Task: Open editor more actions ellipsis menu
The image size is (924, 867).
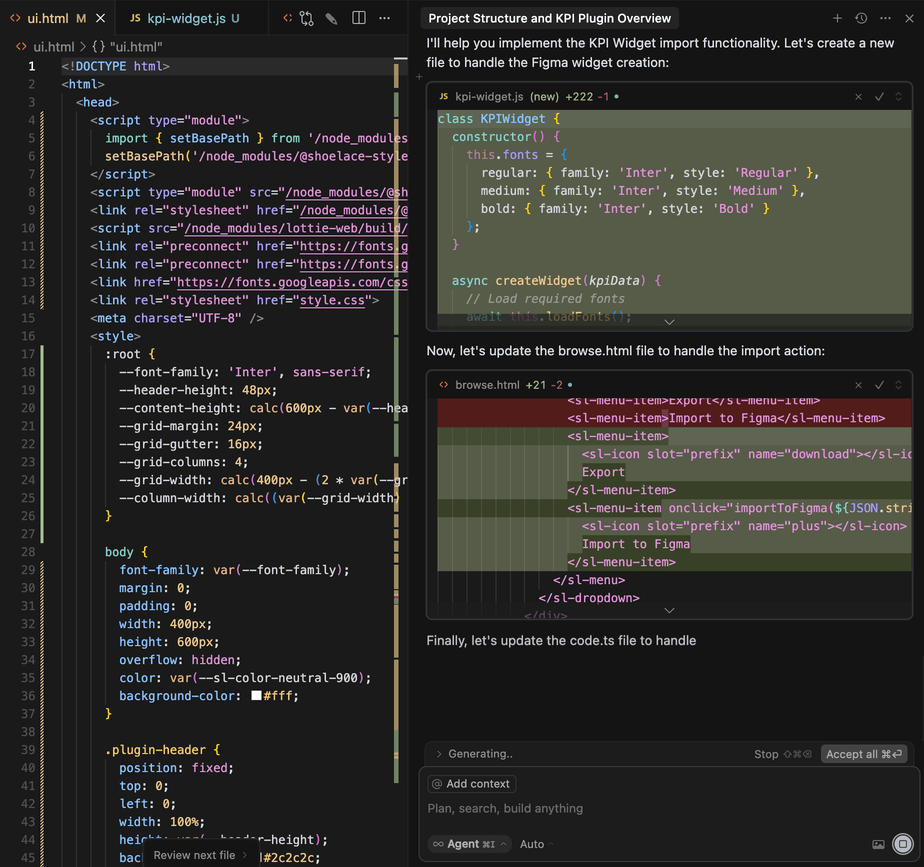Action: tap(384, 18)
